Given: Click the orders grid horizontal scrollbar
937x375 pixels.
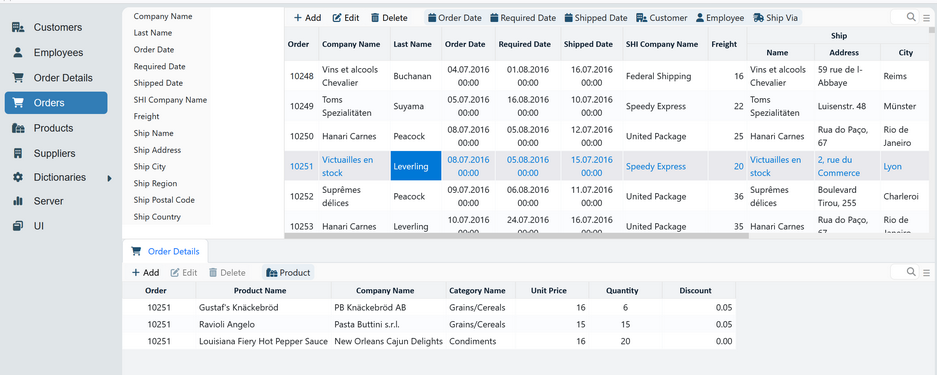Looking at the screenshot, I should coord(516,236).
